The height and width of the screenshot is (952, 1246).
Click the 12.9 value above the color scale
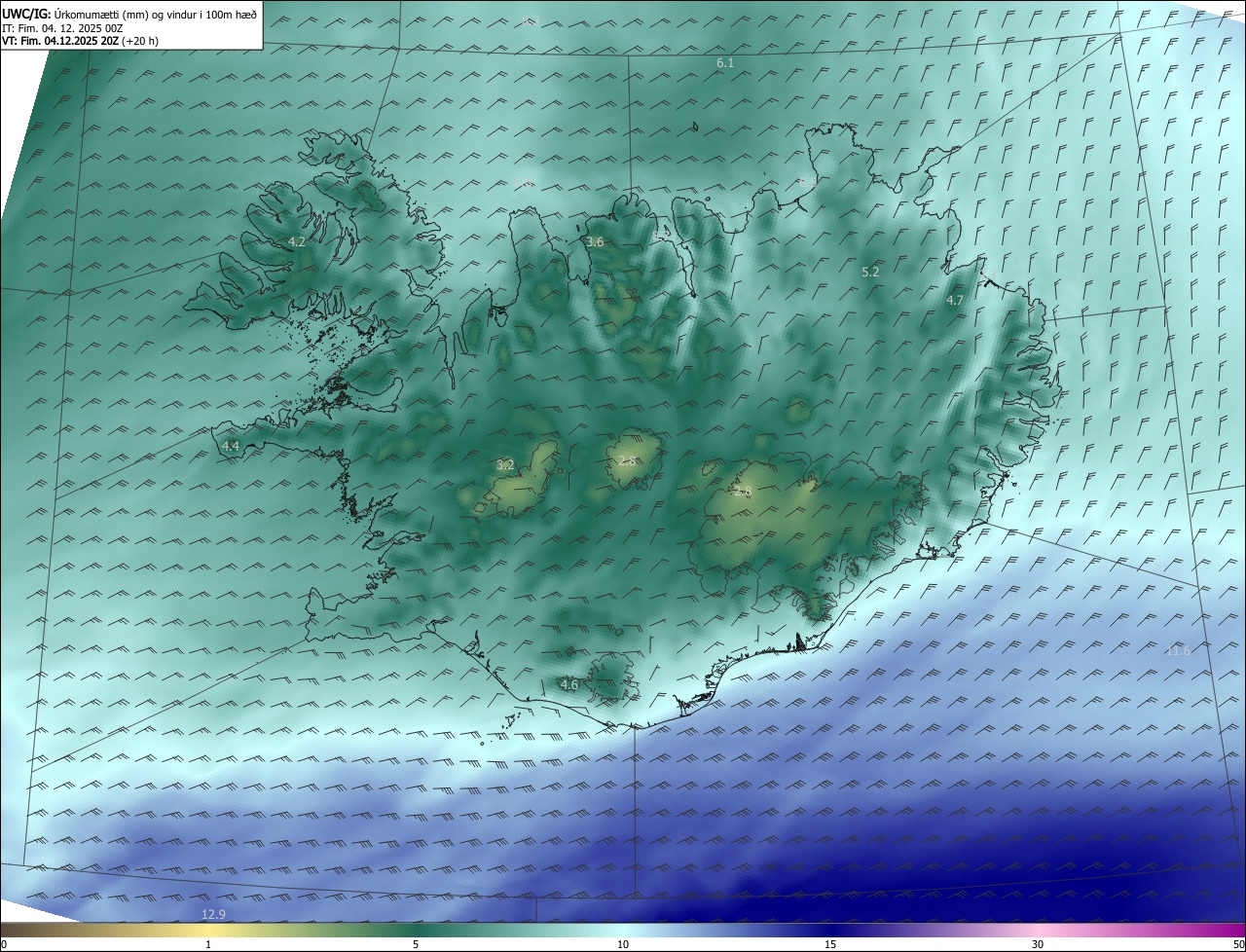point(213,914)
